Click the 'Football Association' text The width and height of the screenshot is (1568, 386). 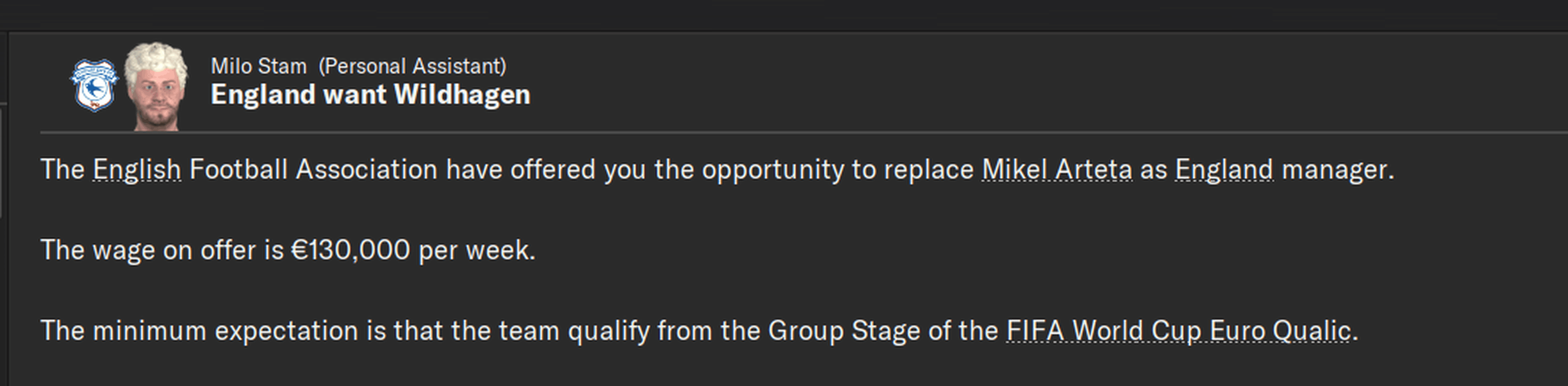(x=313, y=170)
